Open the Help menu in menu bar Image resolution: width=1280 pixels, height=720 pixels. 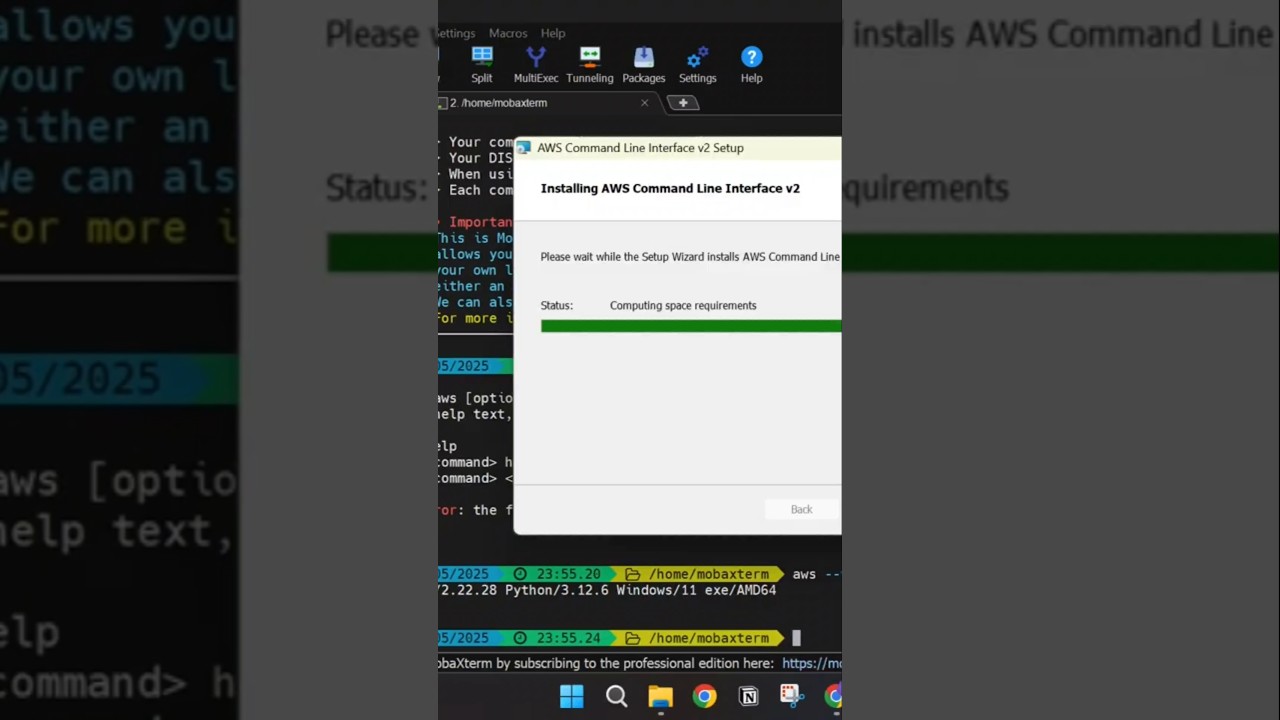[553, 33]
